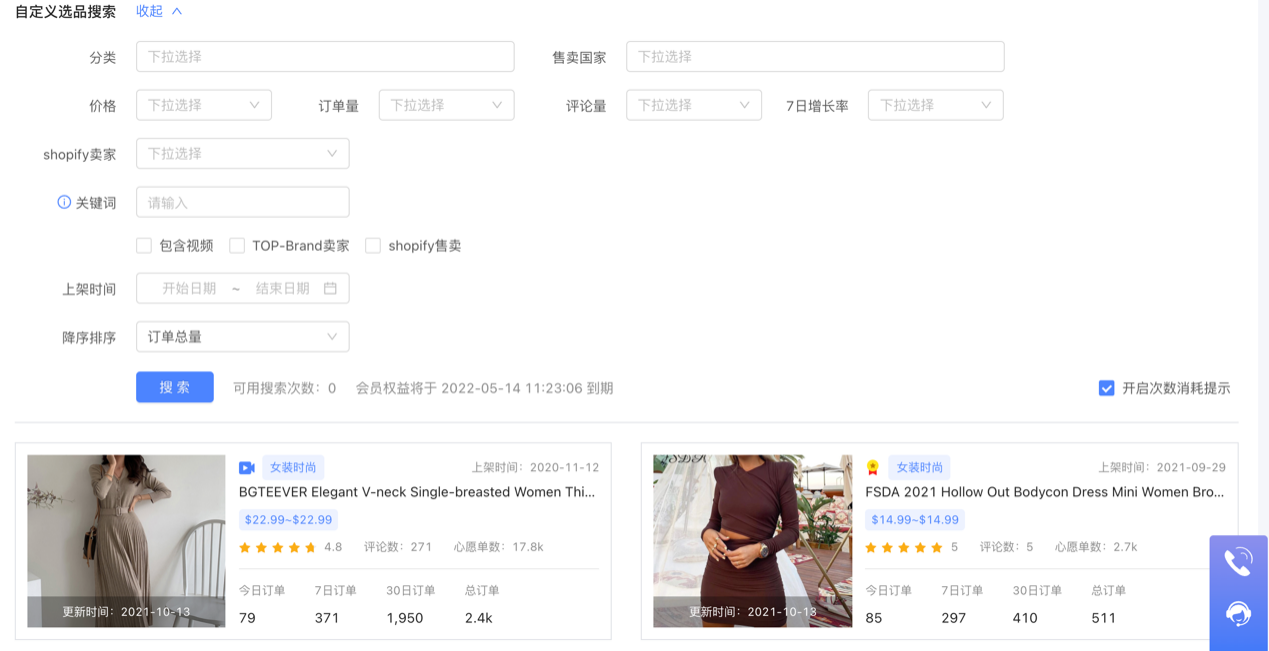Image resolution: width=1269 pixels, height=651 pixels.
Task: Select the shopify售卖 checkbox
Action: point(373,245)
